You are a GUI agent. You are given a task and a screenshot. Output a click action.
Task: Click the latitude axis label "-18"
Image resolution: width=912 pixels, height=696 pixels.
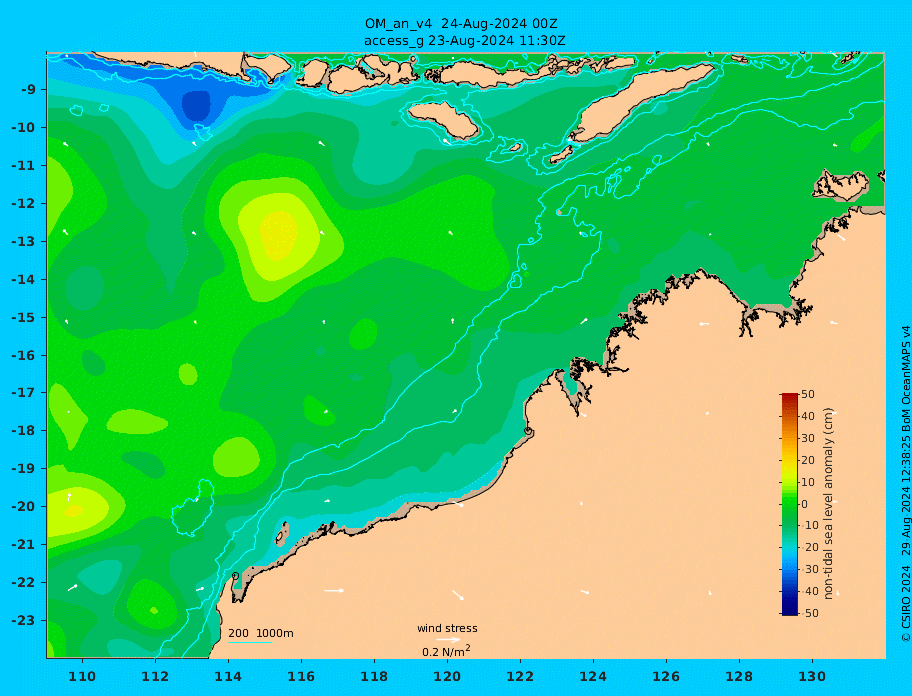23,430
